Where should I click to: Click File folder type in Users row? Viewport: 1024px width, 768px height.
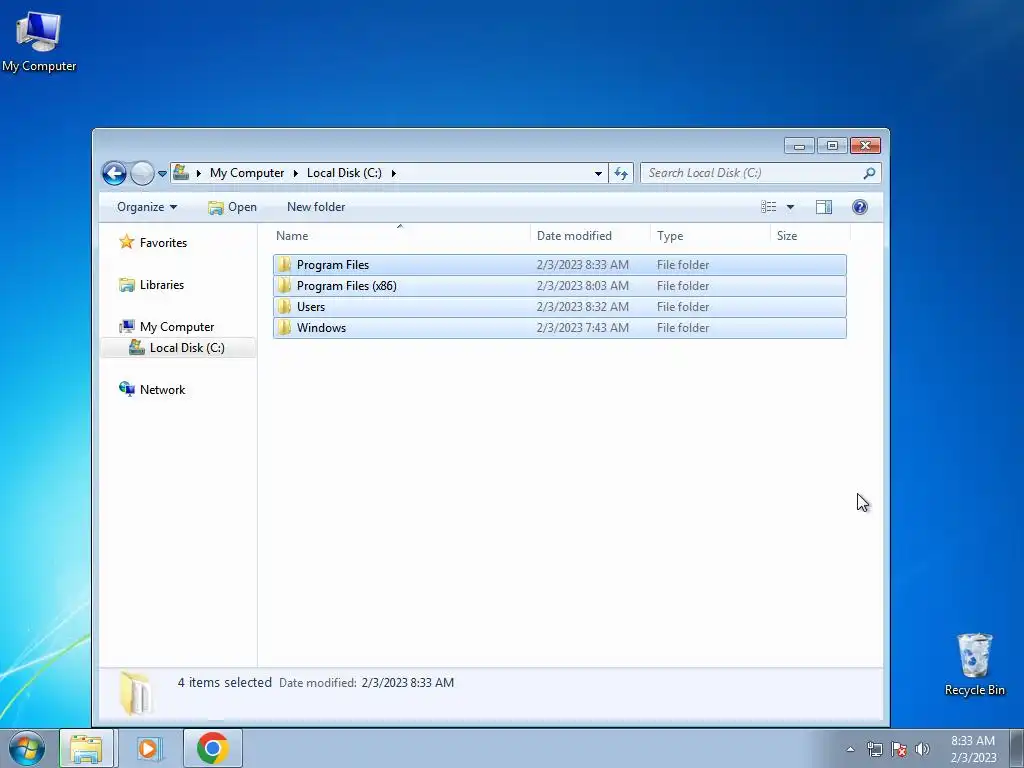click(x=683, y=306)
